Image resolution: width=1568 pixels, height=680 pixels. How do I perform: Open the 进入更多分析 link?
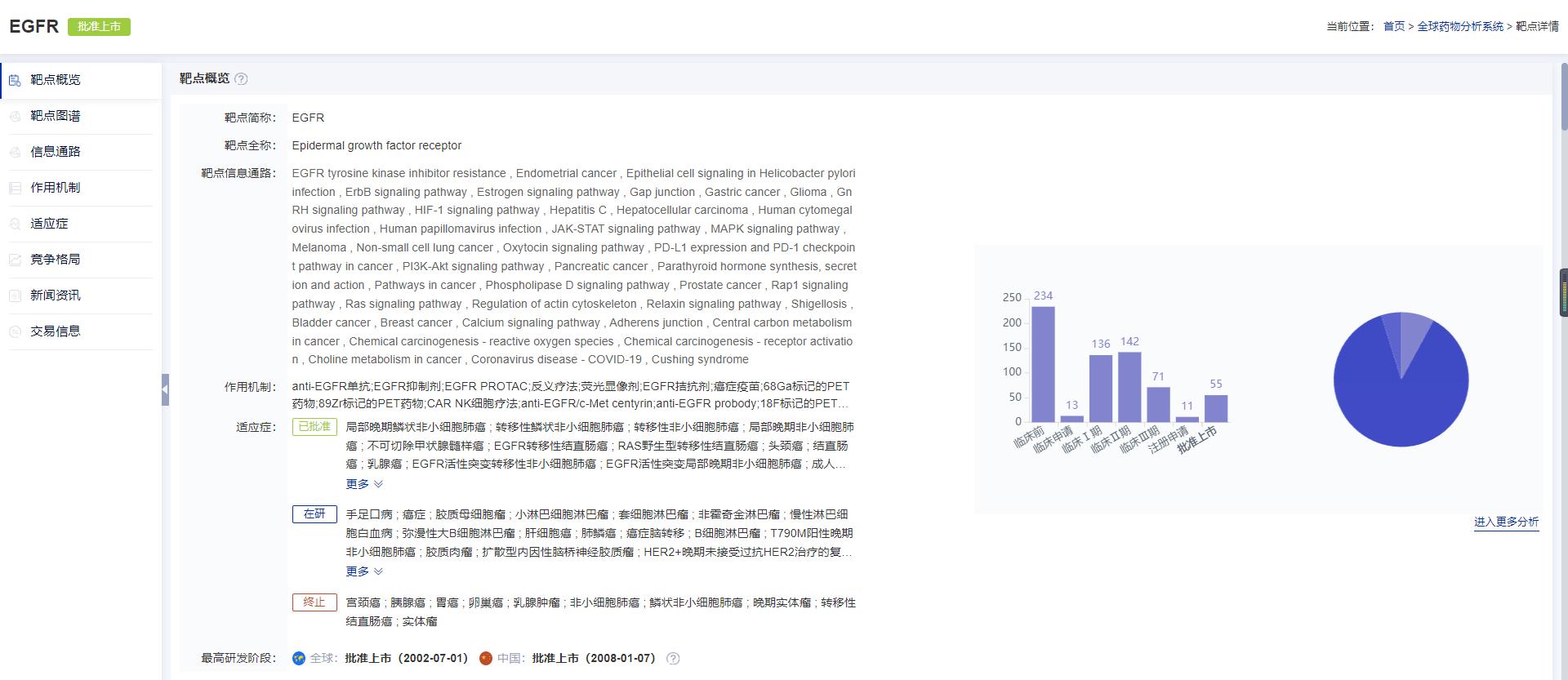[x=1506, y=522]
